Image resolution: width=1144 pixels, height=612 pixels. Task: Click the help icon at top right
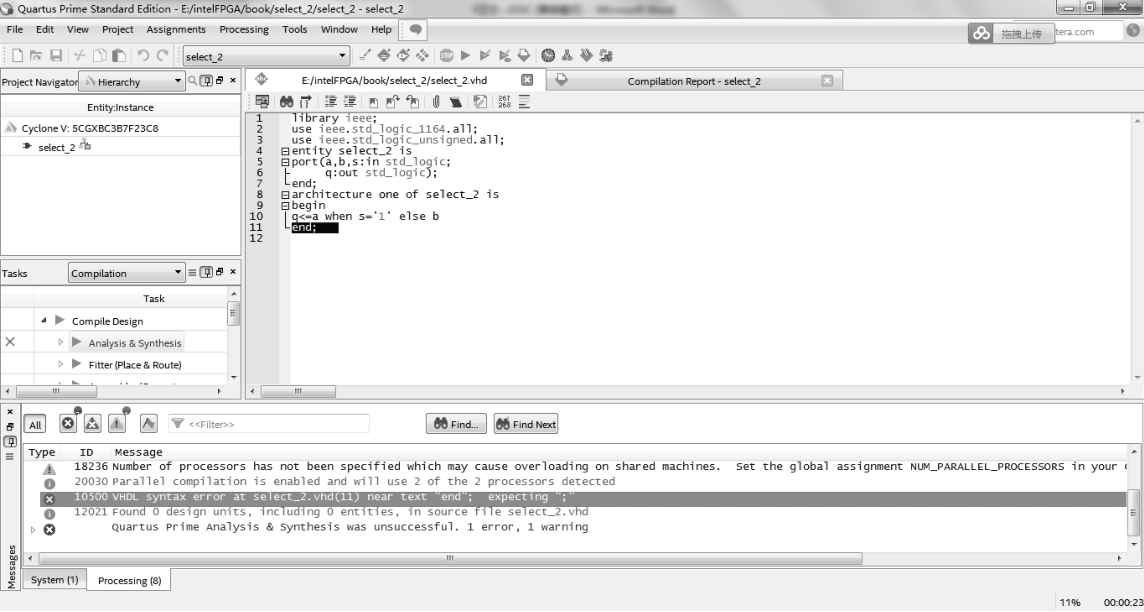click(1135, 31)
